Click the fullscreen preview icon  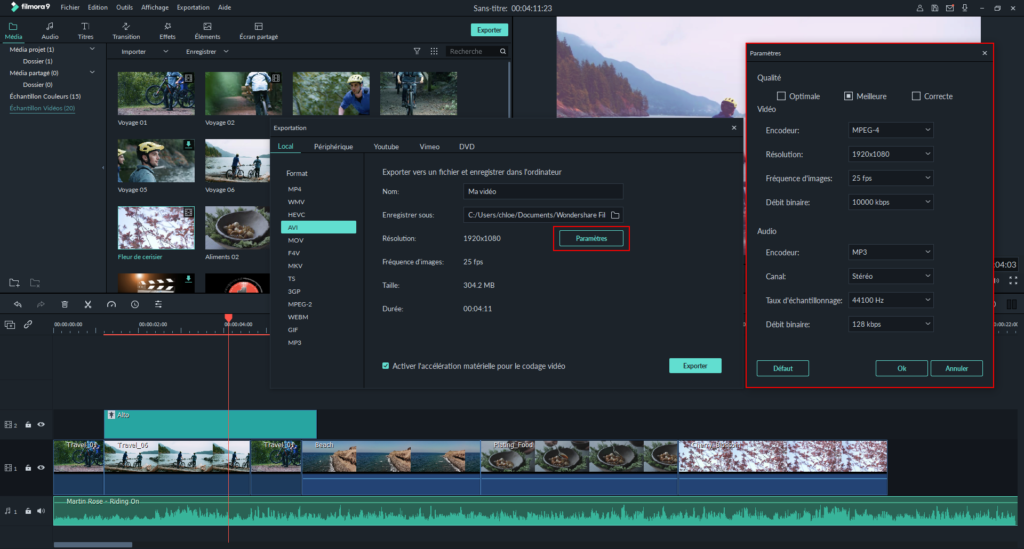pyautogui.click(x=1013, y=280)
